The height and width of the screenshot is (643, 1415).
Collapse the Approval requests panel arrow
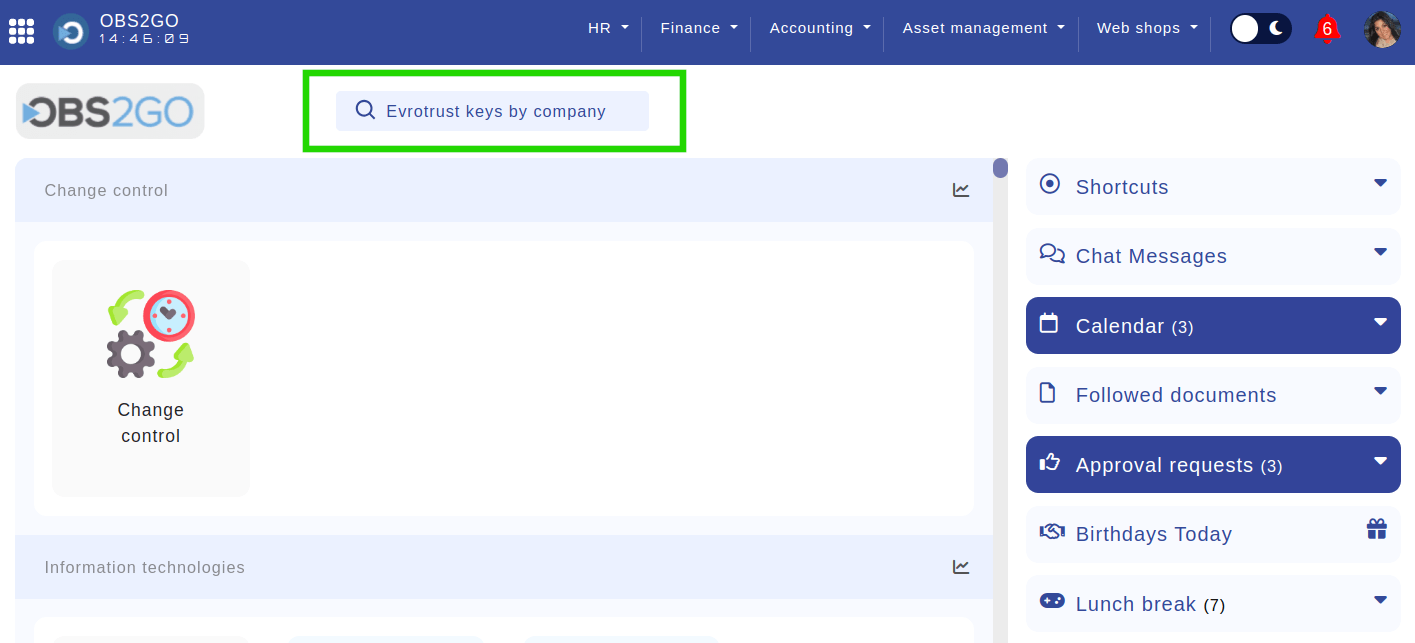coord(1380,461)
